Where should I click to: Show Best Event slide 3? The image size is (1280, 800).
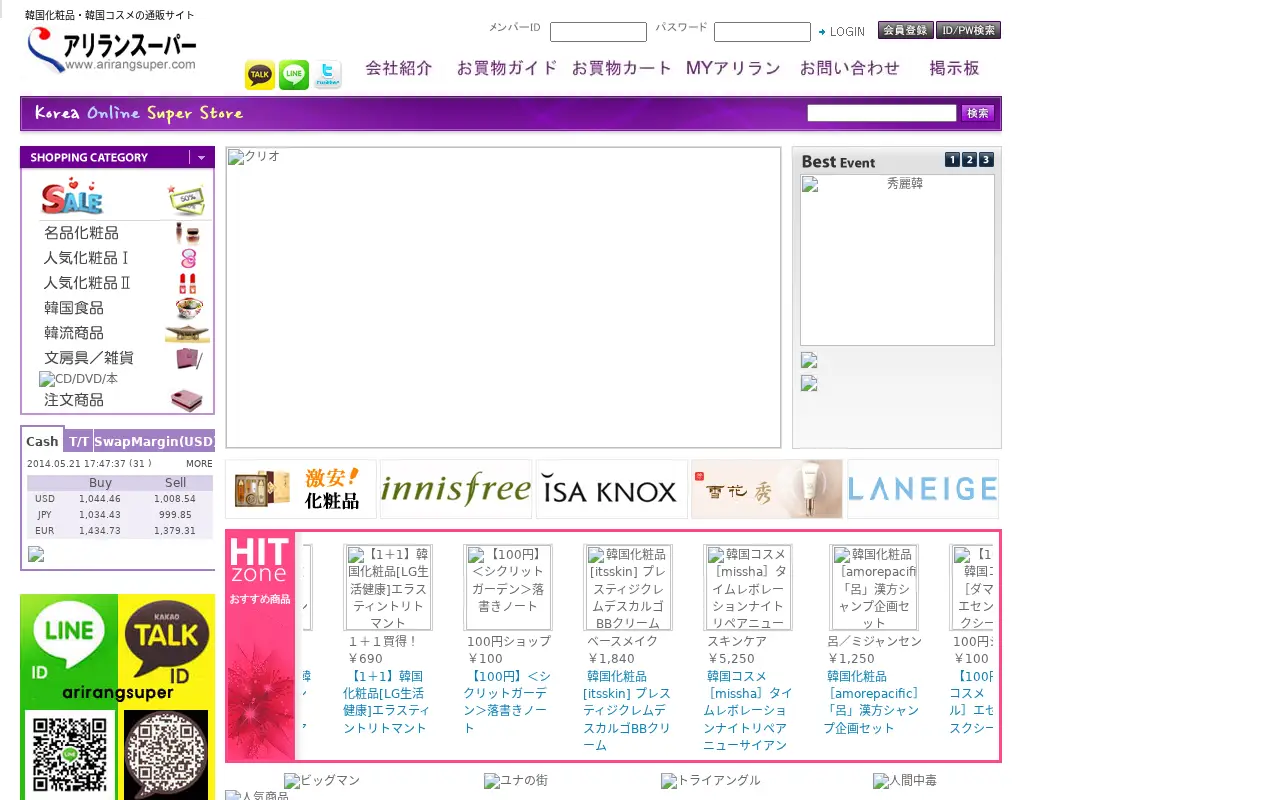tap(986, 160)
